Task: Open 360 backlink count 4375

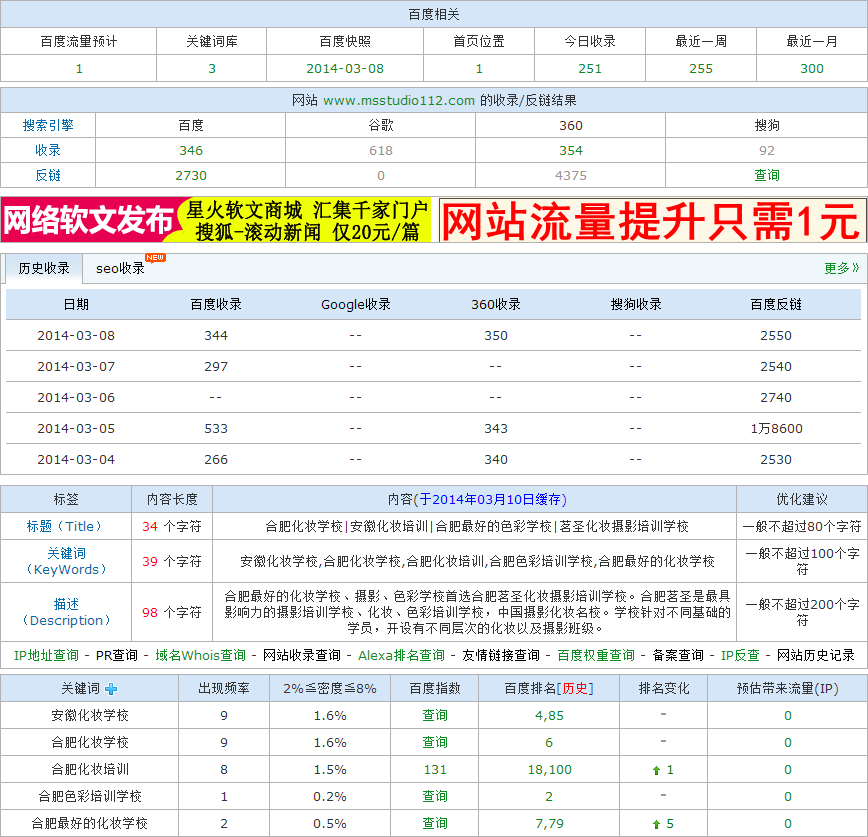Action: pos(571,175)
